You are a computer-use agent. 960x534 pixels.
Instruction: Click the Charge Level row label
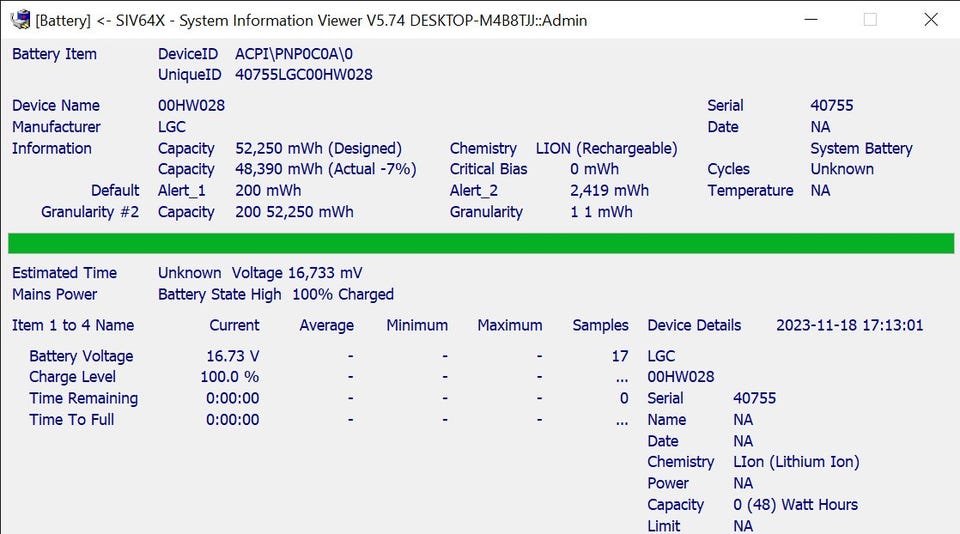(72, 377)
